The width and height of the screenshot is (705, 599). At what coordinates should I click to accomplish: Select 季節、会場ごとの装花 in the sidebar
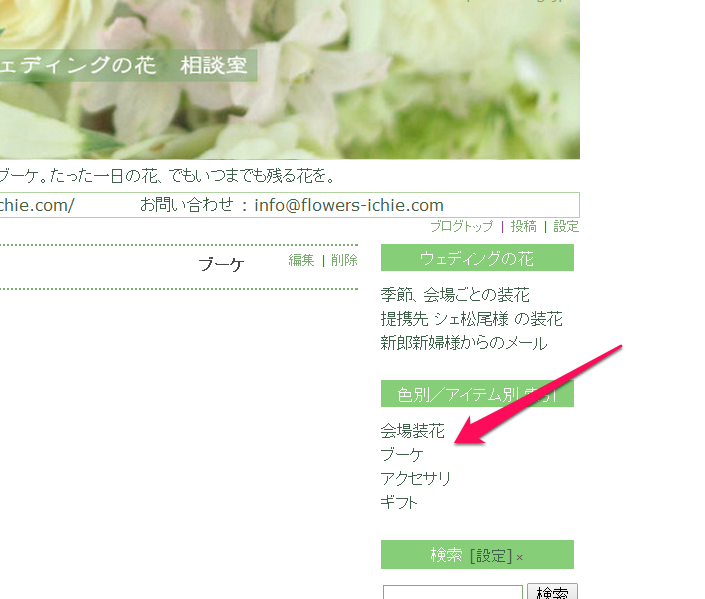(x=455, y=295)
